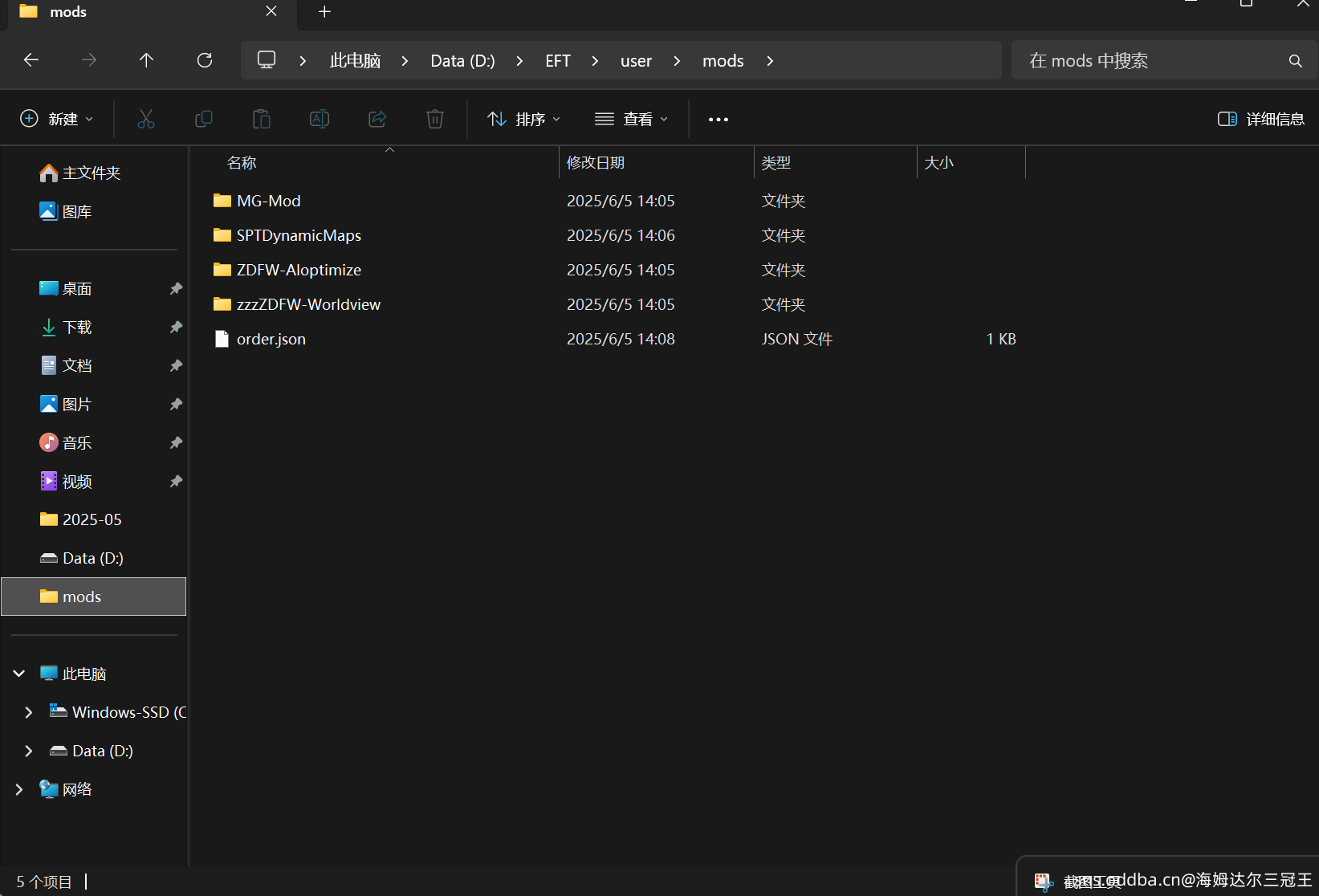Click the snipping tool notification icon
The height and width of the screenshot is (896, 1319).
click(x=1044, y=882)
